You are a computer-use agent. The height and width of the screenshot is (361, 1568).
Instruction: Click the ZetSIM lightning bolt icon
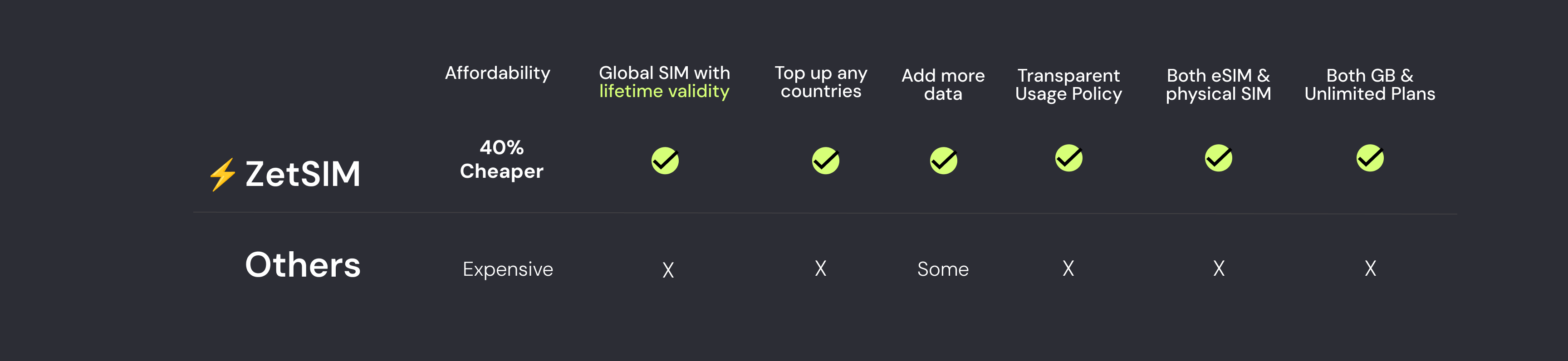[x=223, y=175]
